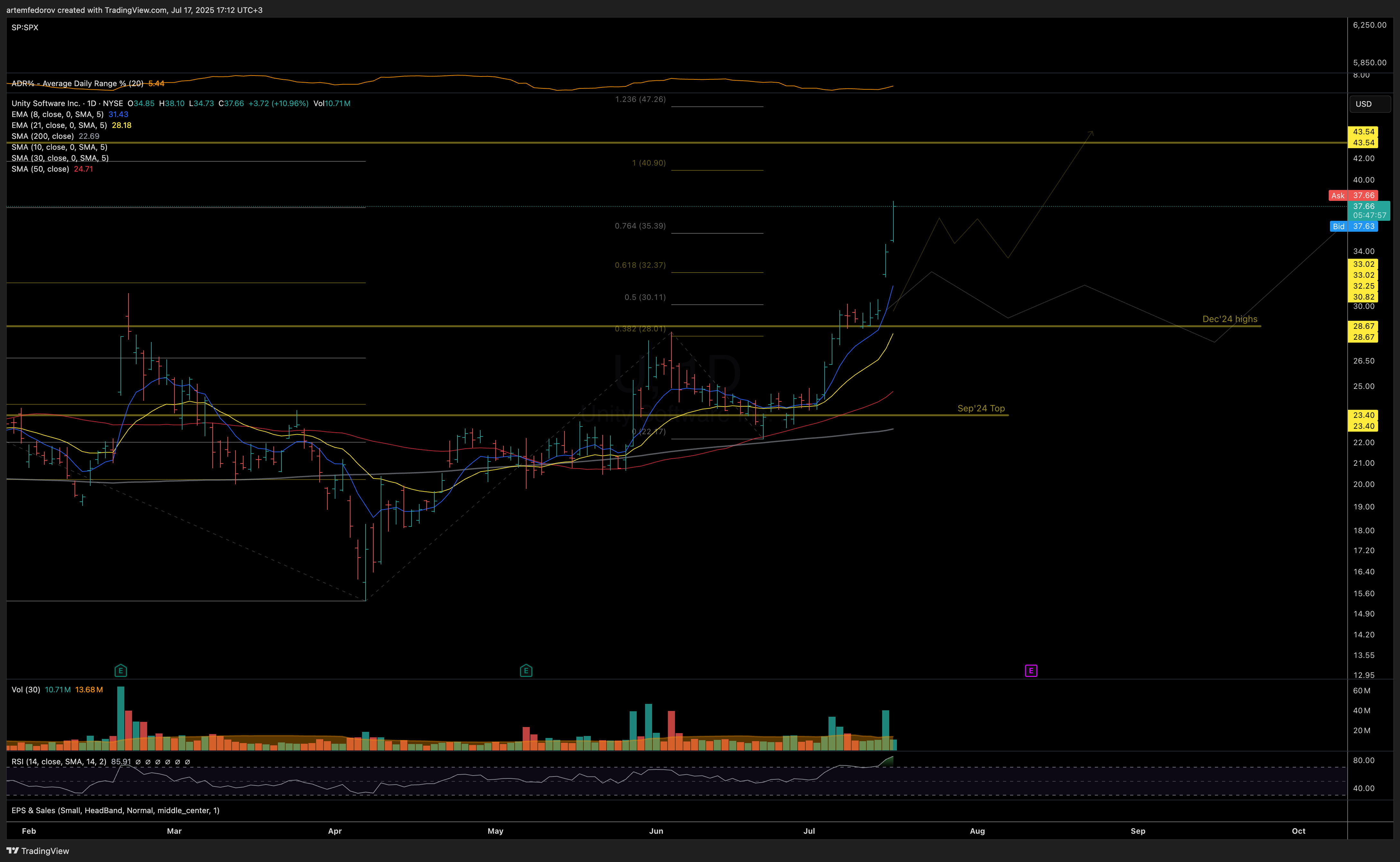
Task: Click the red Ask 37.66 price label
Action: pos(1353,195)
